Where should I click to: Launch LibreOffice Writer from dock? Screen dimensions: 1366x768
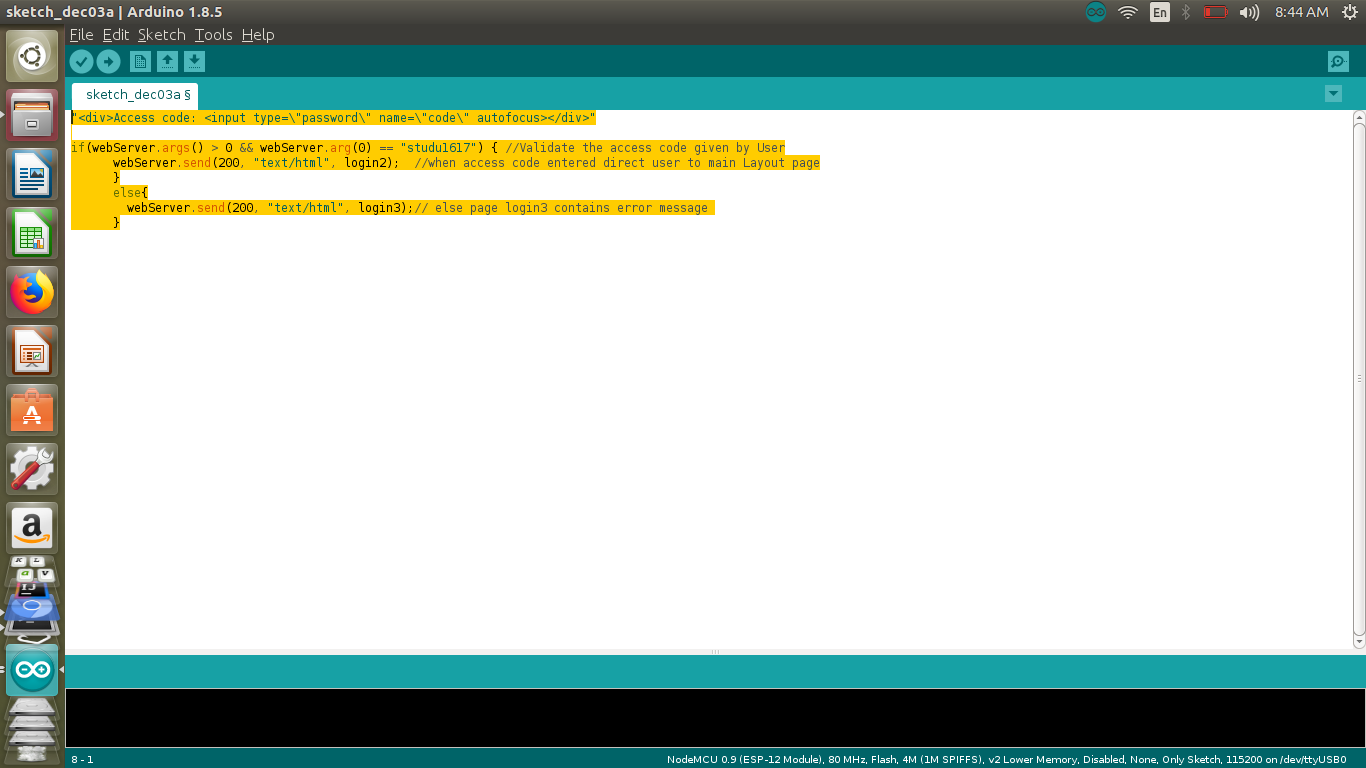(32, 174)
